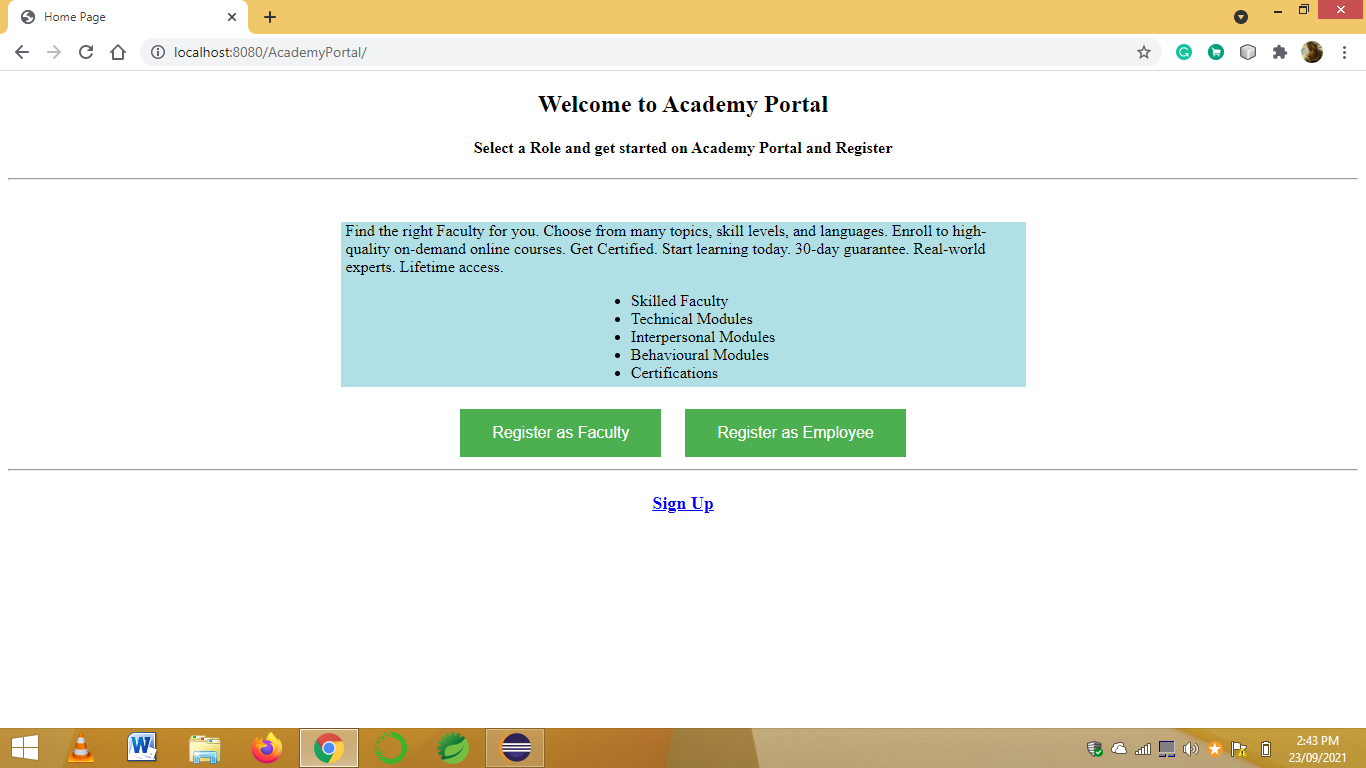Click the Behavioural Modules list item
Image resolution: width=1366 pixels, height=768 pixels.
[699, 355]
